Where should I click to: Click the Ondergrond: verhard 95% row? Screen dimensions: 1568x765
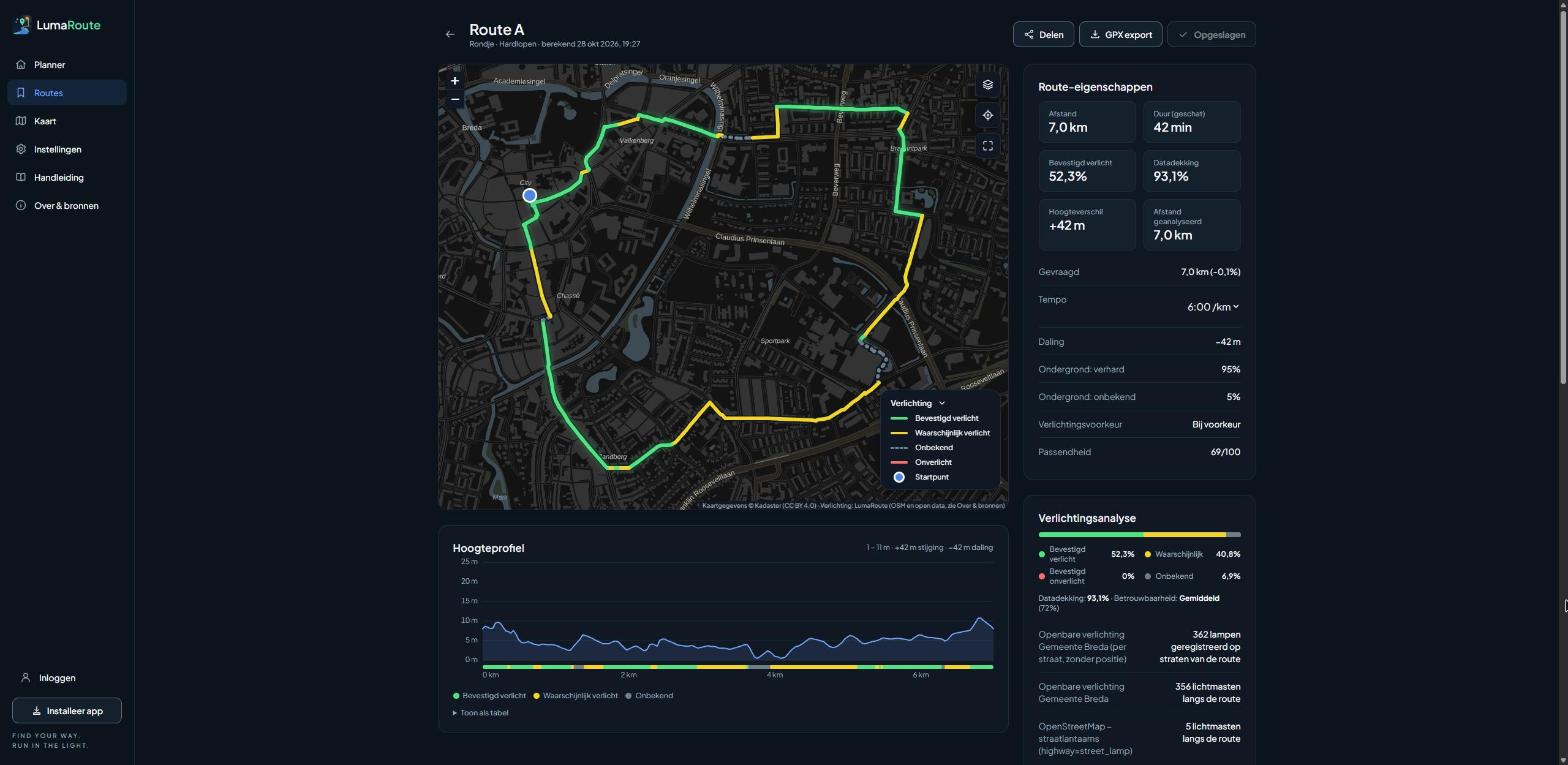[x=1139, y=369]
